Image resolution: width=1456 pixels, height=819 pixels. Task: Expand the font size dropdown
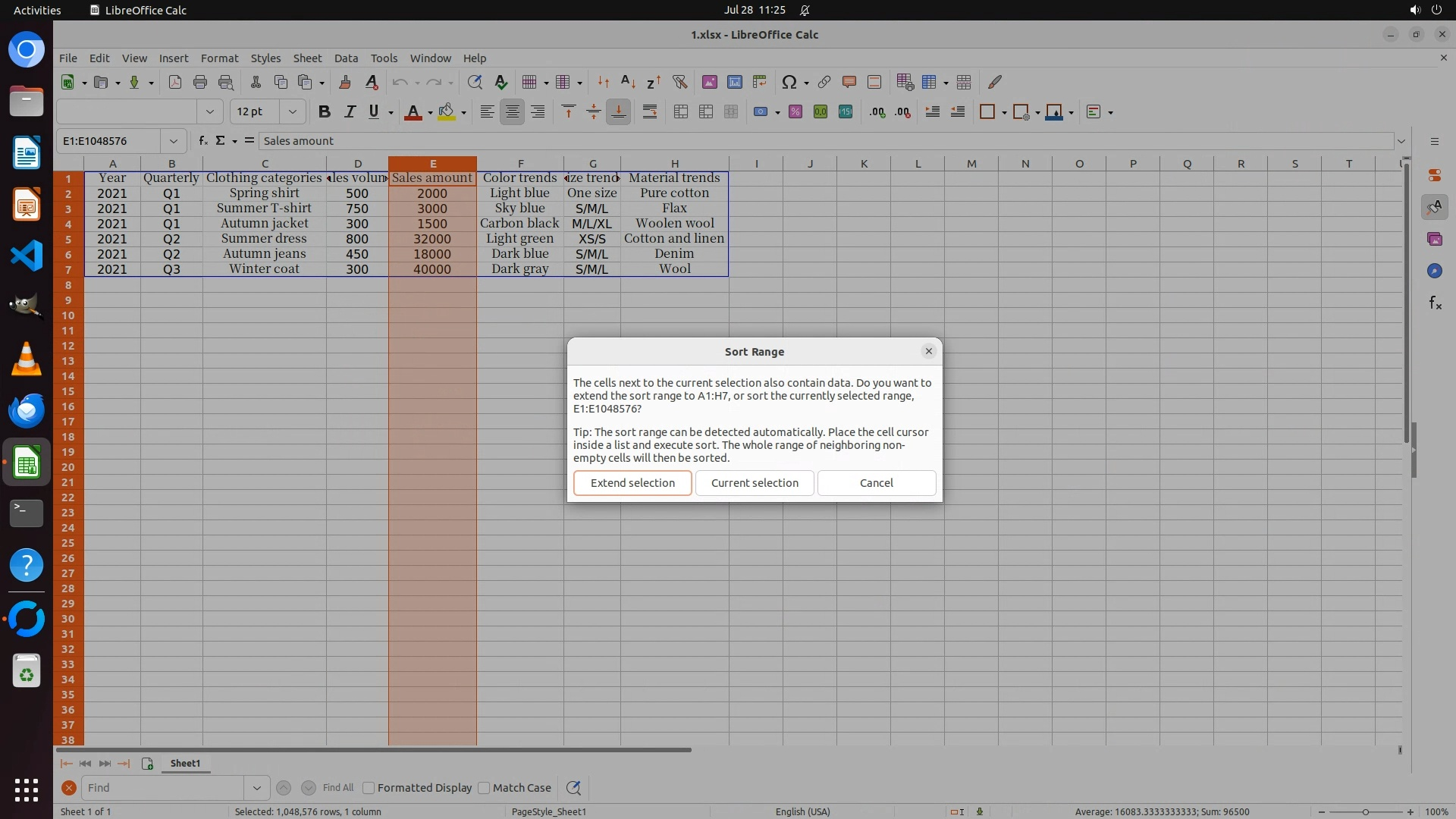pyautogui.click(x=292, y=112)
